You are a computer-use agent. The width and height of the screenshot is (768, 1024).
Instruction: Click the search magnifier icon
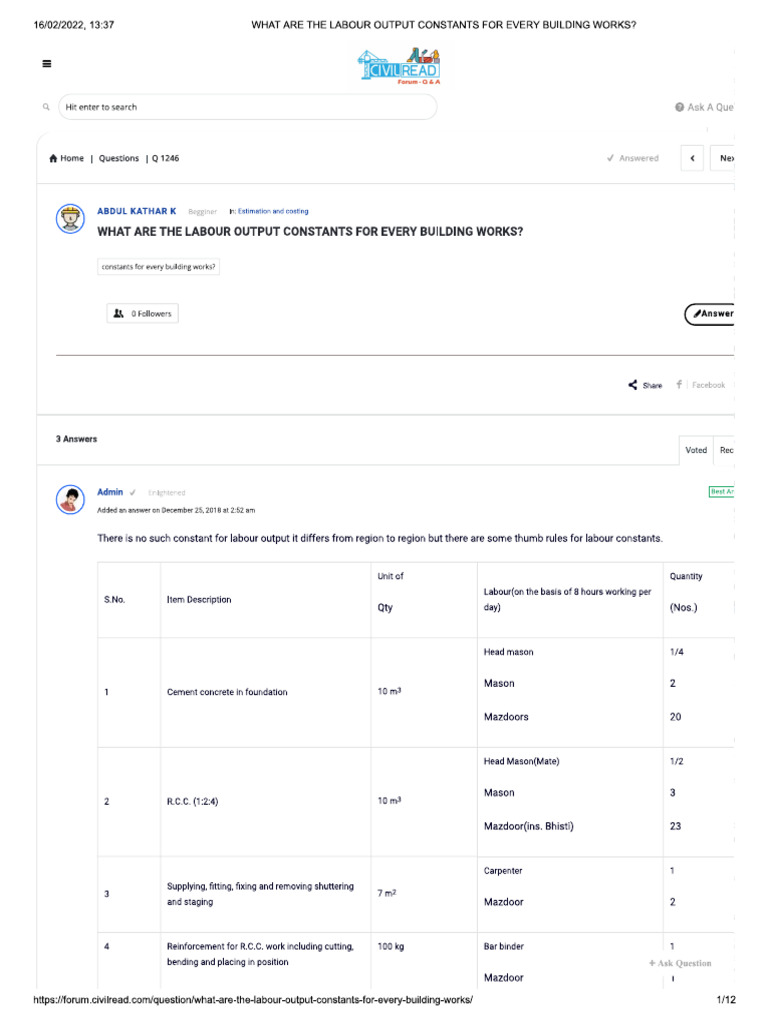coord(46,107)
